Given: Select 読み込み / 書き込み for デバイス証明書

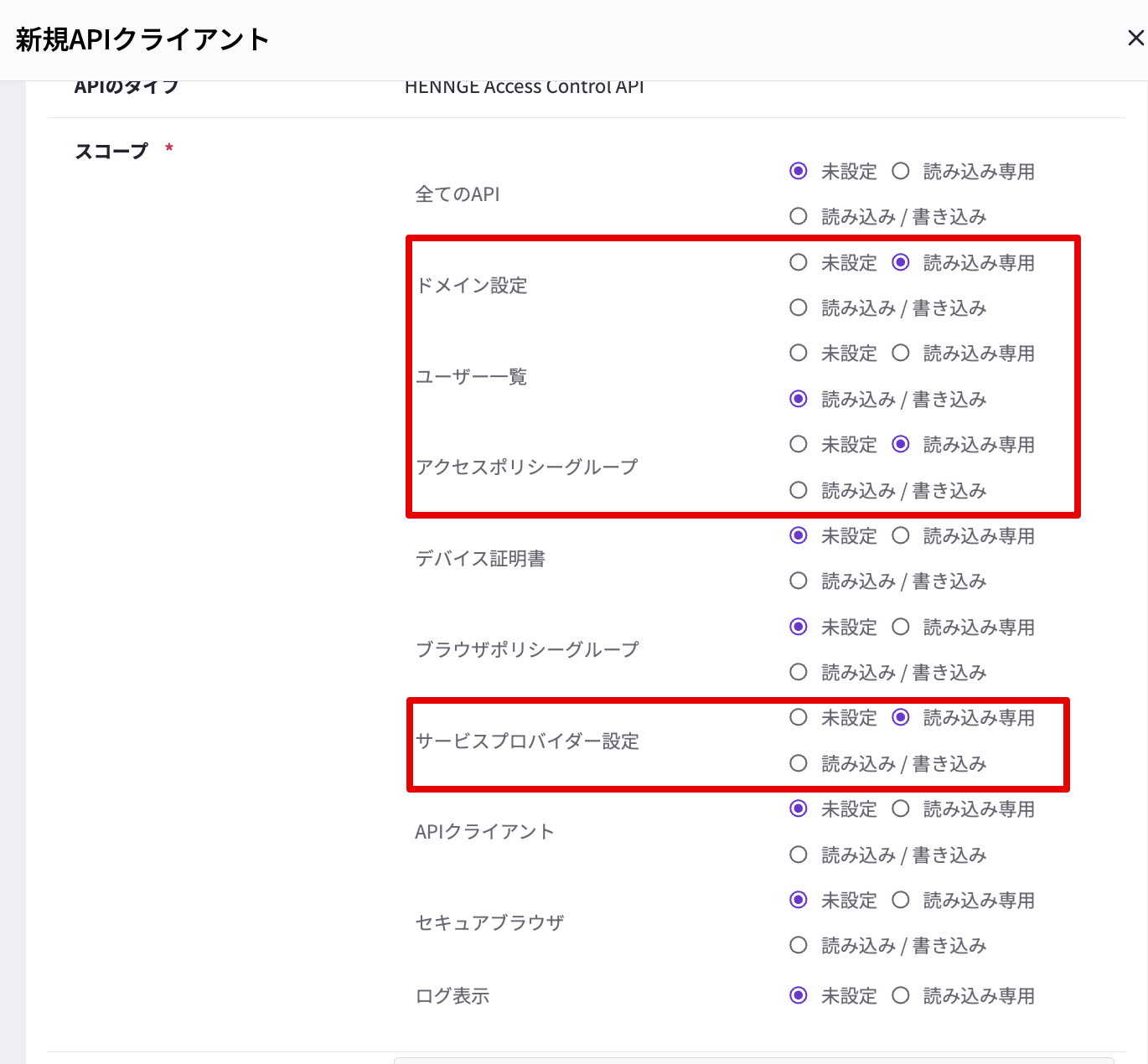Looking at the screenshot, I should point(799,581).
